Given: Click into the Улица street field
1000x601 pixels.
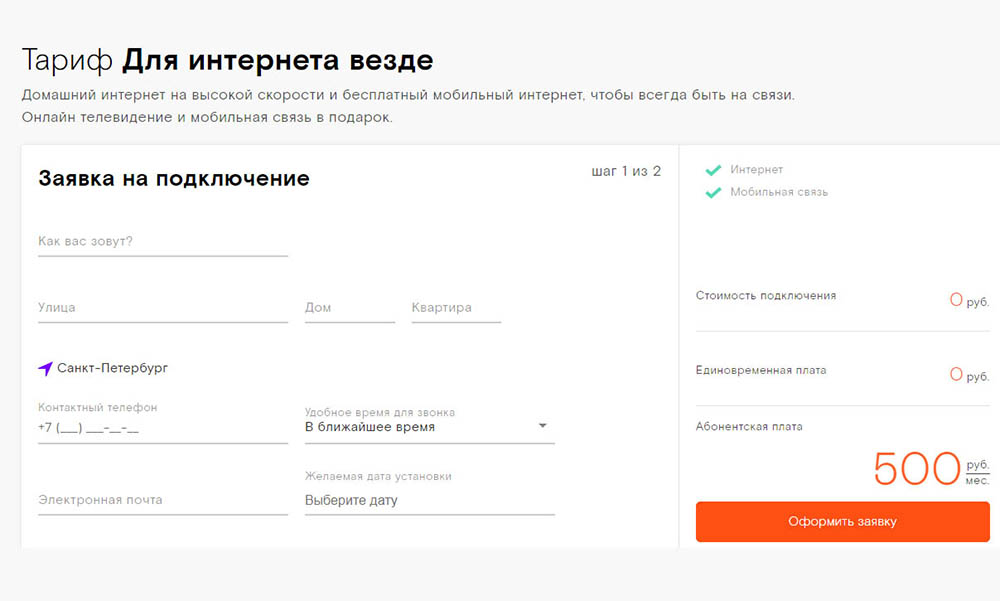Looking at the screenshot, I should [162, 308].
